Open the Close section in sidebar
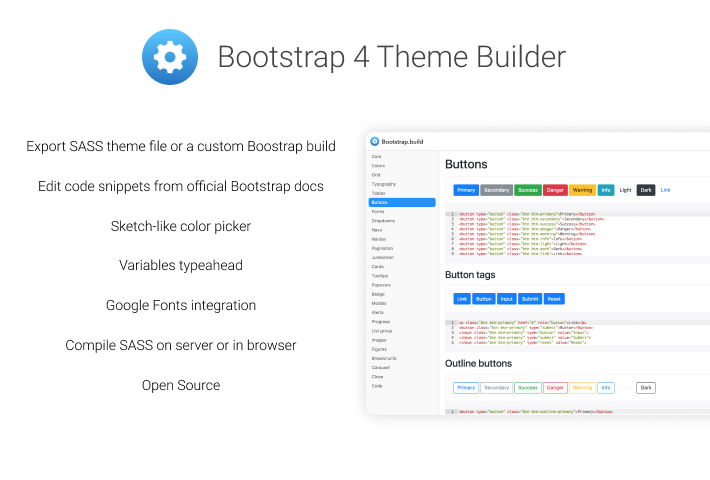The image size is (710, 480). 377,377
